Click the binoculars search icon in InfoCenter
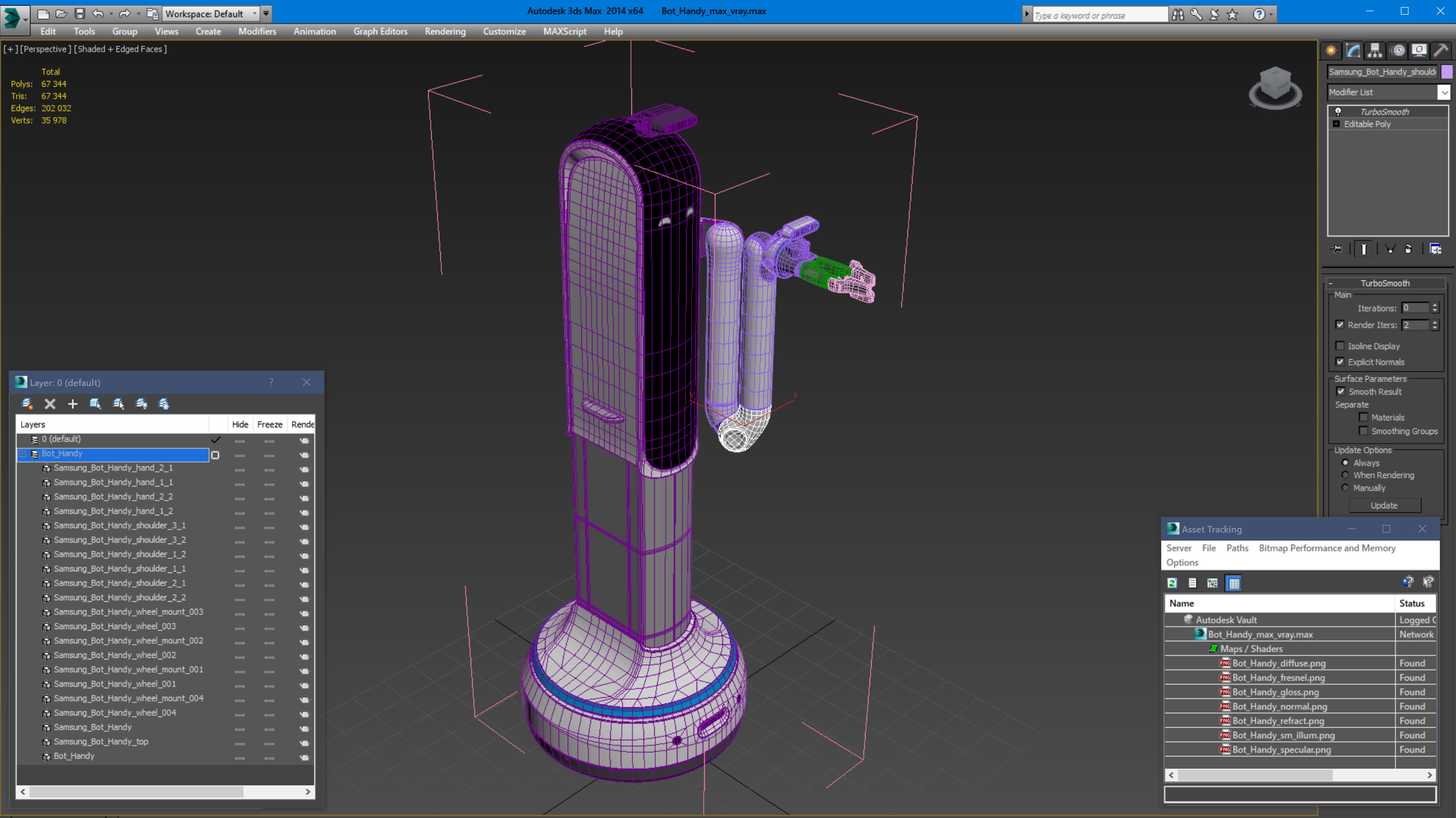This screenshot has width=1456, height=818. (x=1178, y=15)
